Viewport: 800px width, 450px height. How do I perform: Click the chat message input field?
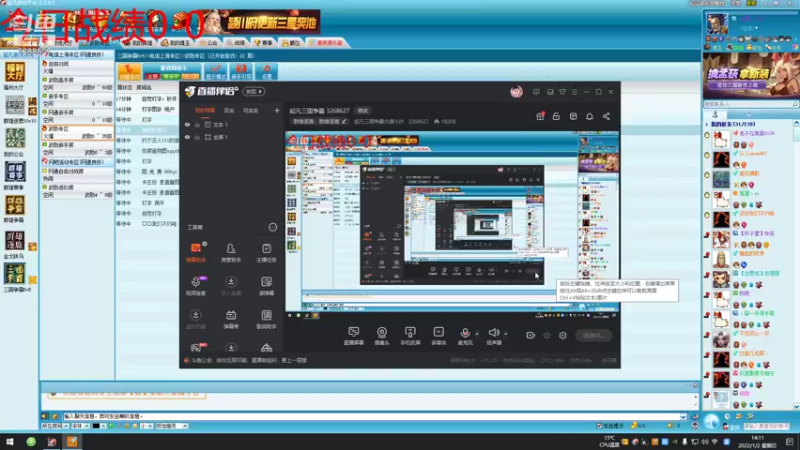tap(372, 416)
